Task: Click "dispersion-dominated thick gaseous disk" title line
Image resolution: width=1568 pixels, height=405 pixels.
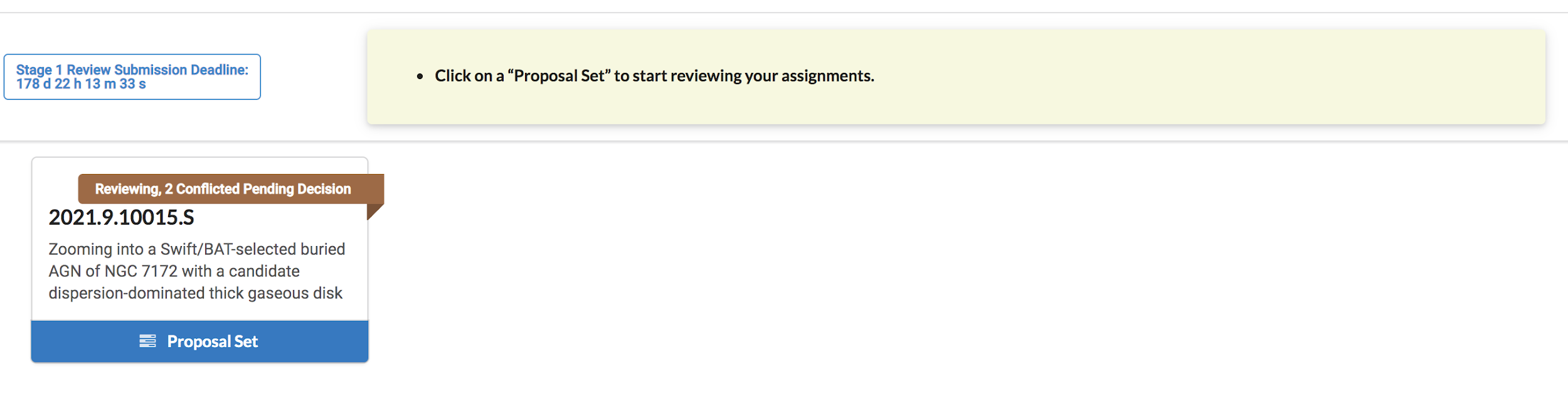Action: click(x=195, y=293)
